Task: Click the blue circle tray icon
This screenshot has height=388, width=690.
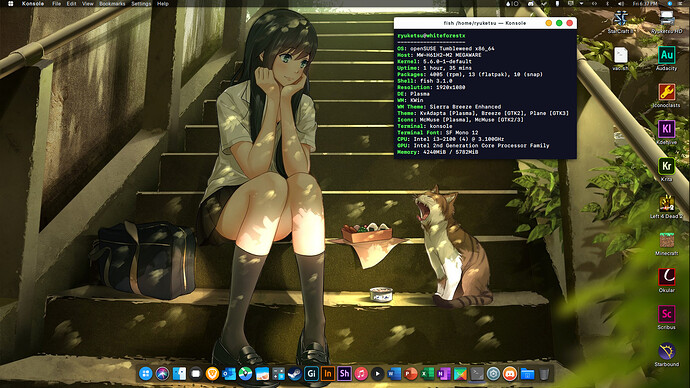Action: click(670, 4)
